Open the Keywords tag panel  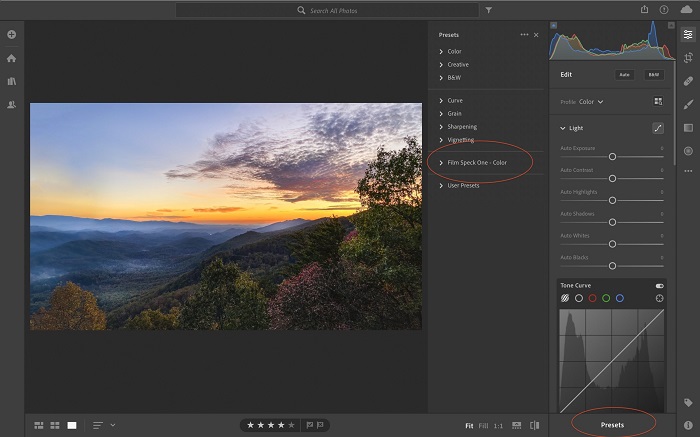[688, 403]
